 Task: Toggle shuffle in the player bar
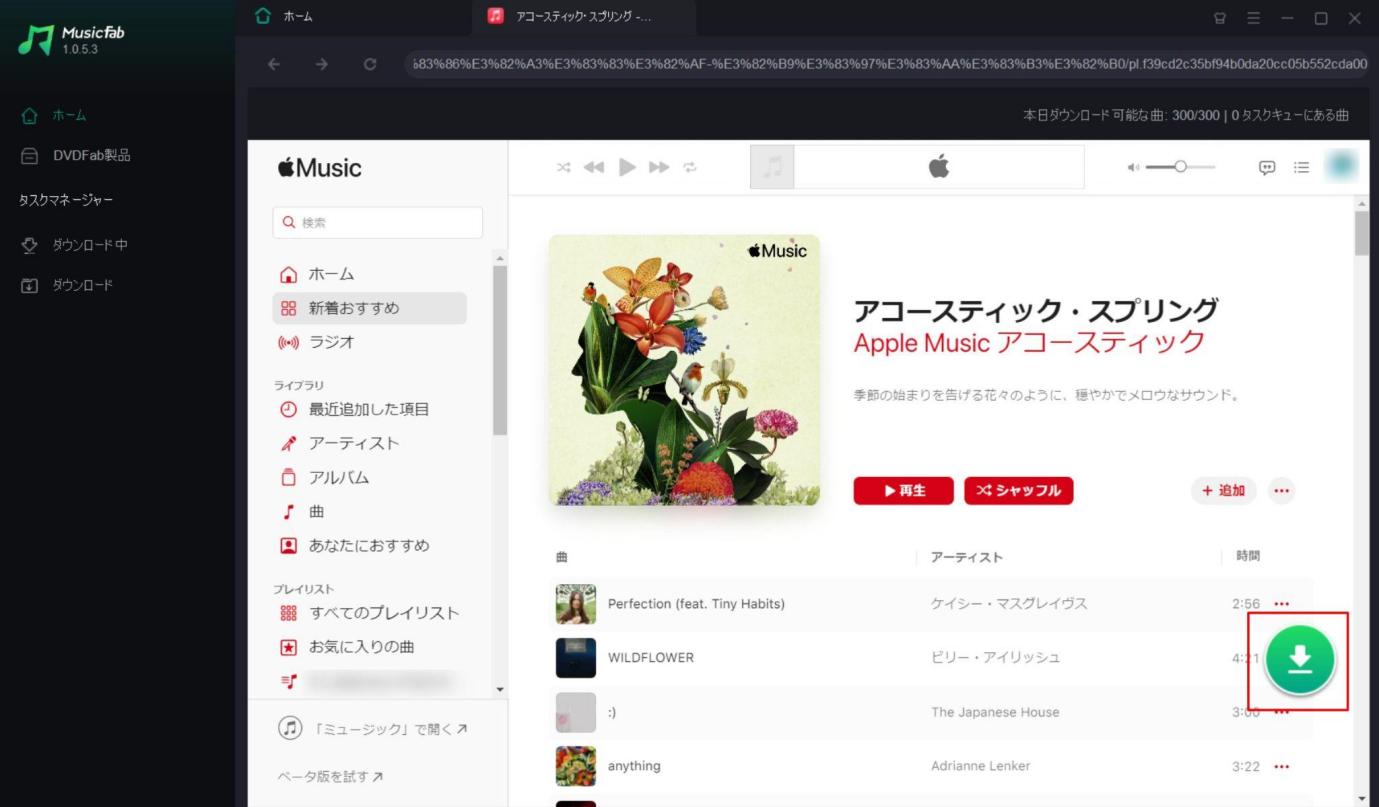563,167
